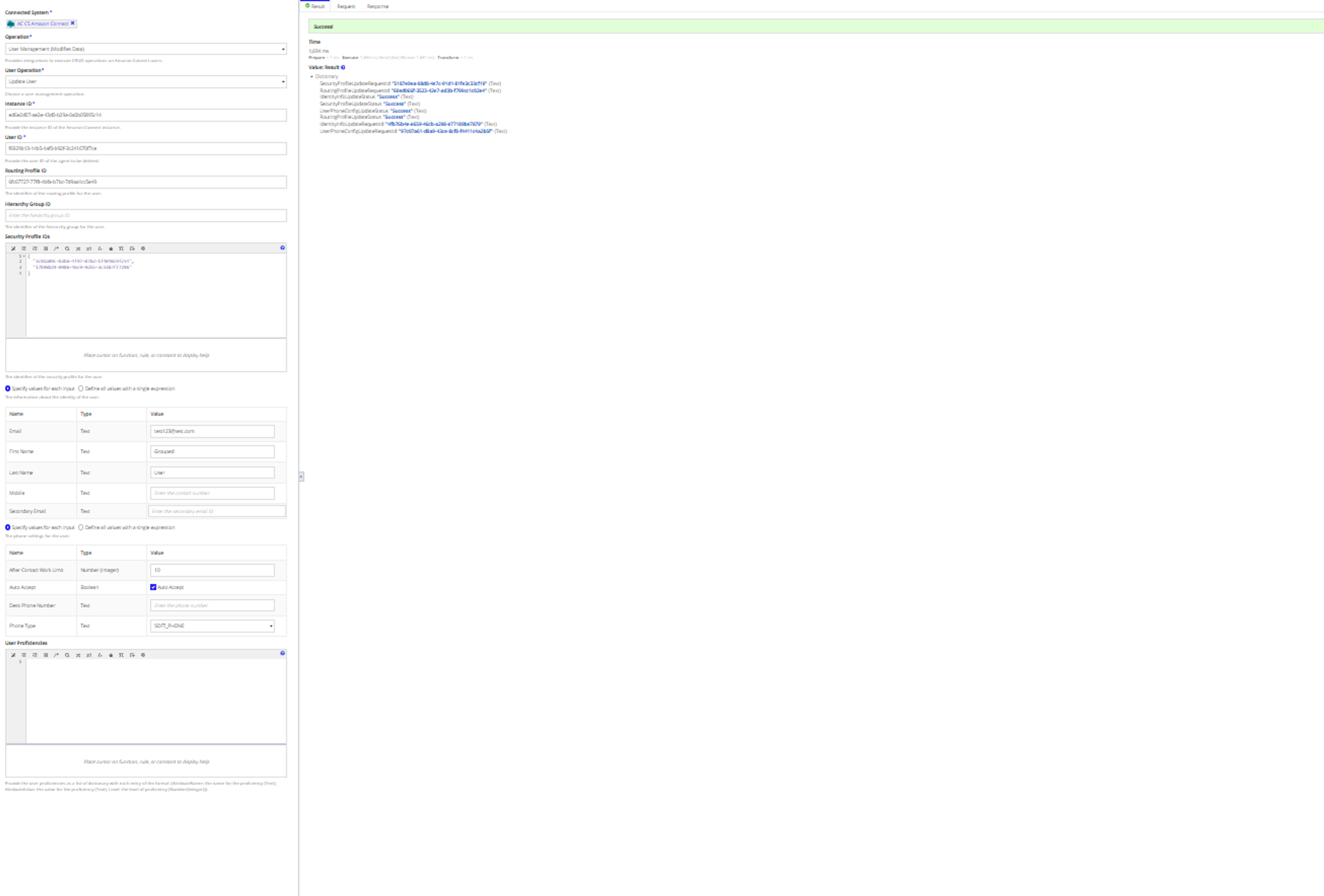Viewport: 1324px width, 896px height.
Task: Click indent icon in User Proficiencies toolbar
Action: pyautogui.click(x=24, y=655)
